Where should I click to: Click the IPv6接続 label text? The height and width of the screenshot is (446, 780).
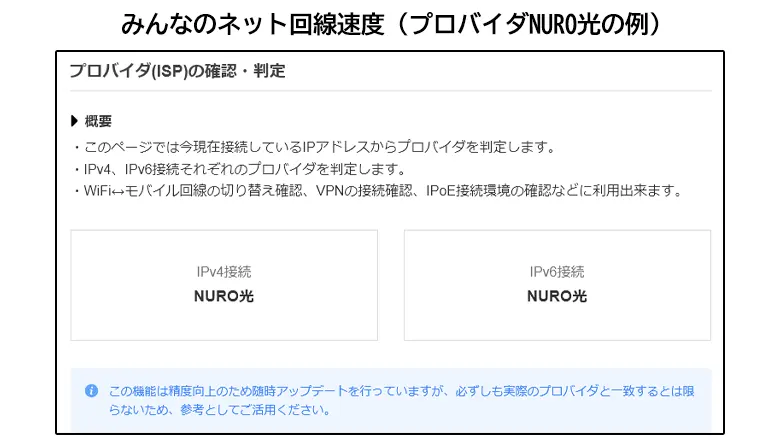[x=557, y=272]
